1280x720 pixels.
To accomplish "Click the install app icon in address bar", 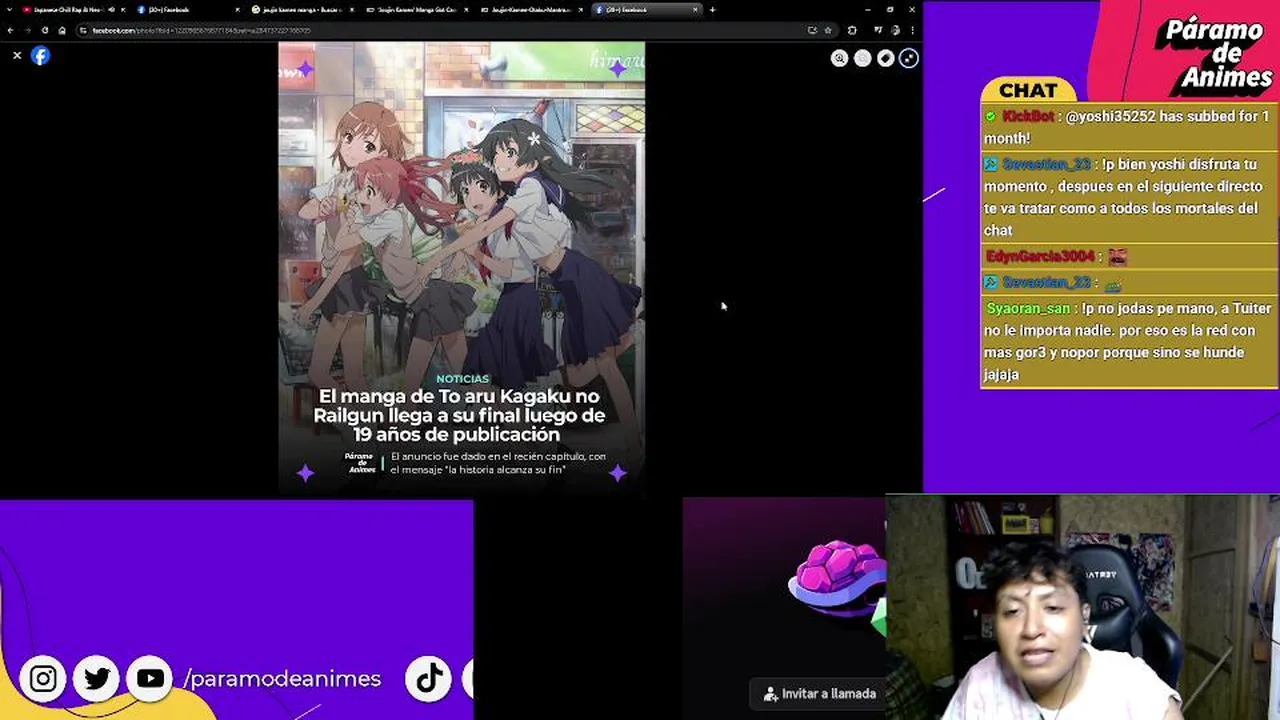I will 812,30.
